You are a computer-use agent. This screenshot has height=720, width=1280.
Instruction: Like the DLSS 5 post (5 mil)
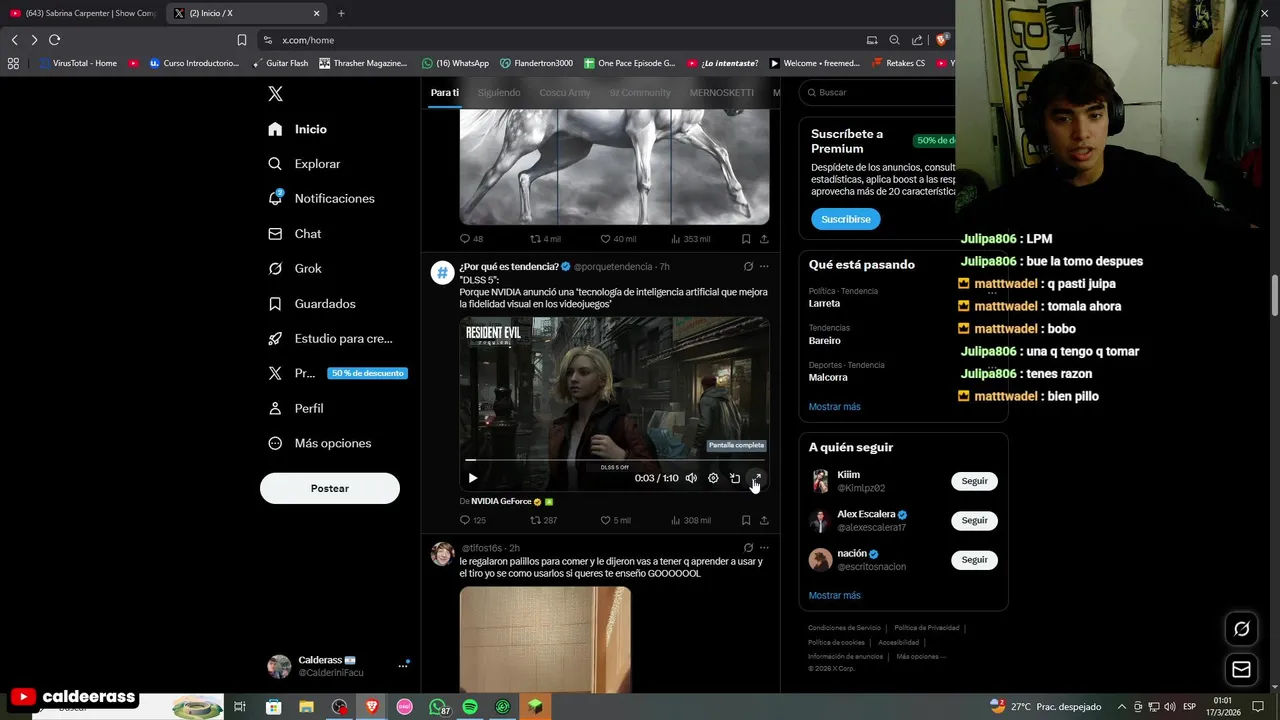click(615, 520)
